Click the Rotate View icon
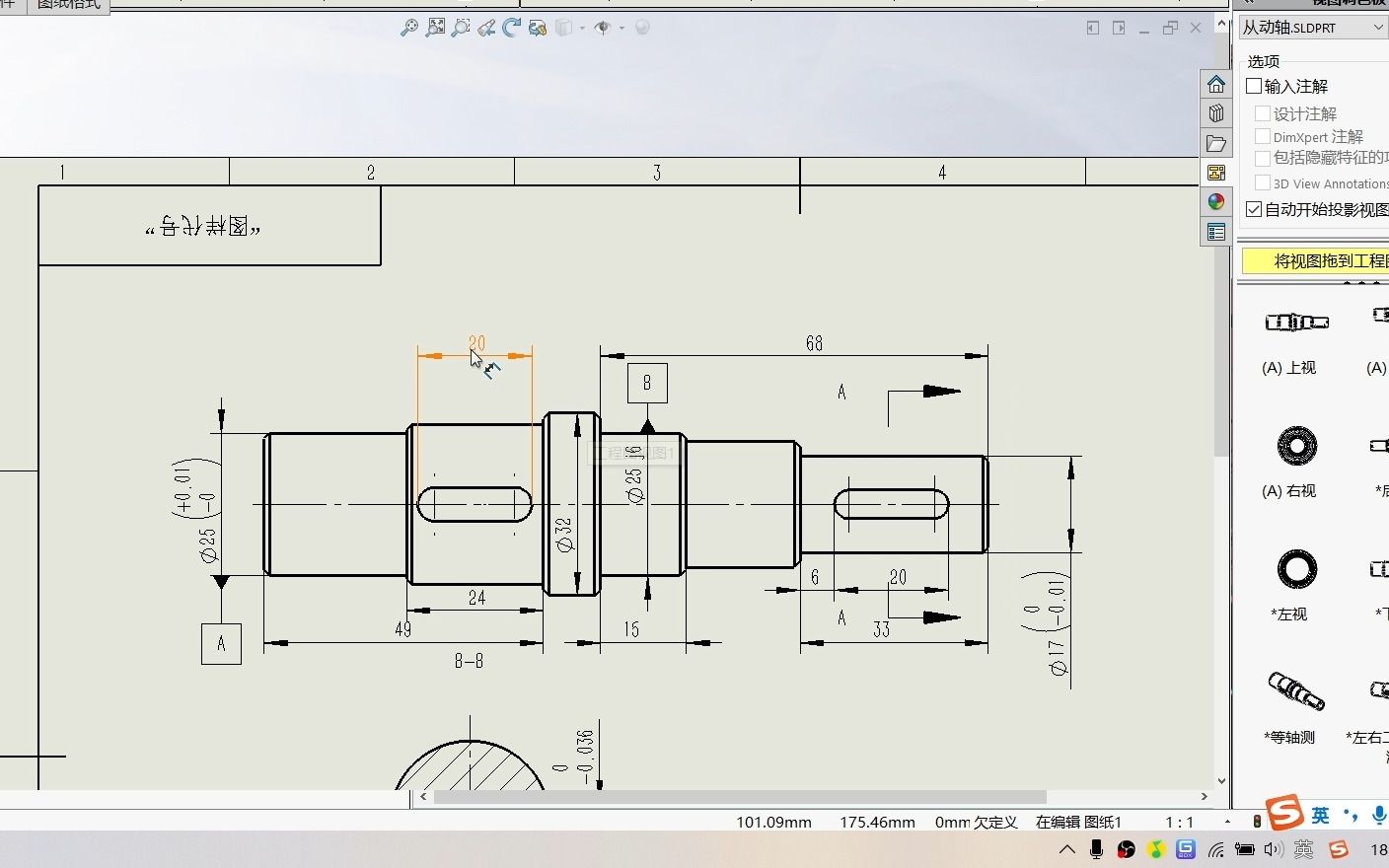The height and width of the screenshot is (868, 1389). coord(511,28)
